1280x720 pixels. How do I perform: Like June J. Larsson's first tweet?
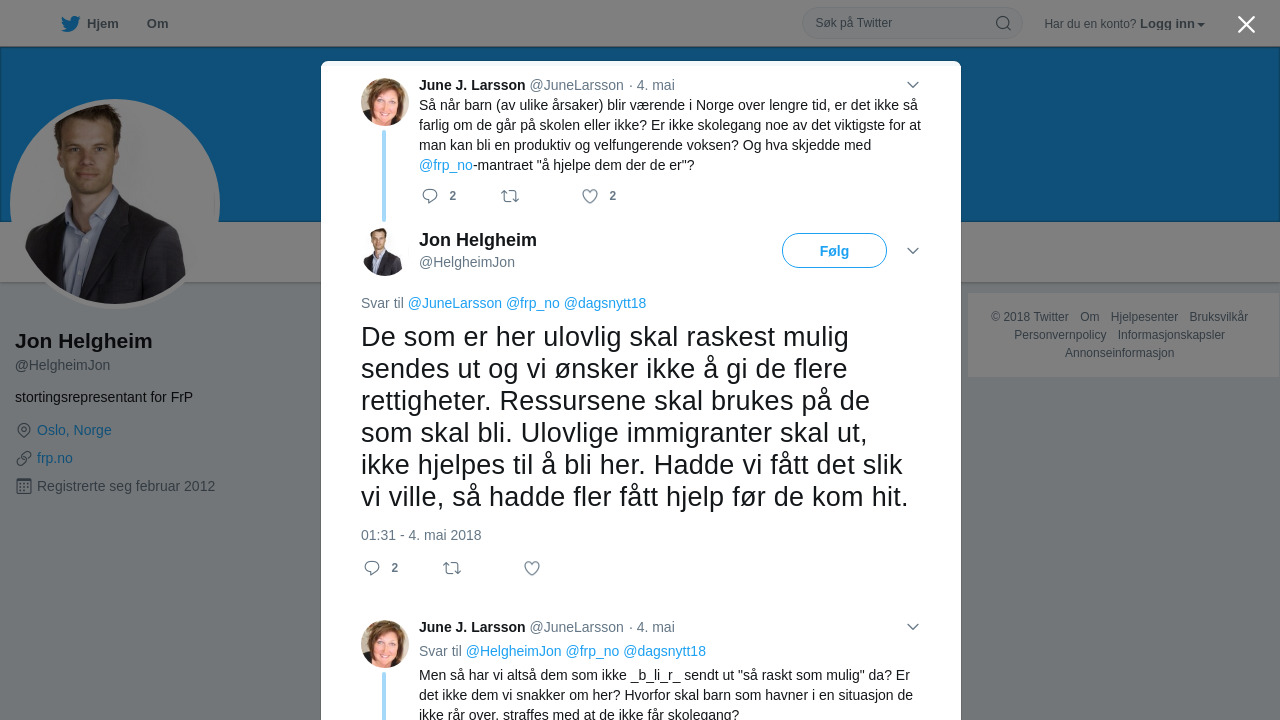click(590, 196)
